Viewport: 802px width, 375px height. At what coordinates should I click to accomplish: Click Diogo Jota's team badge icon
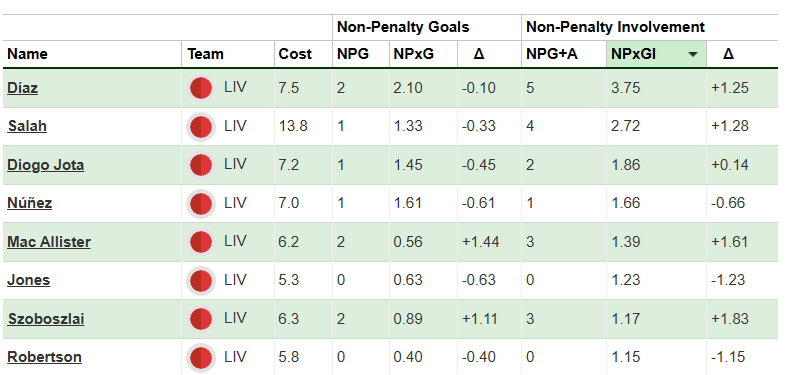(x=200, y=165)
